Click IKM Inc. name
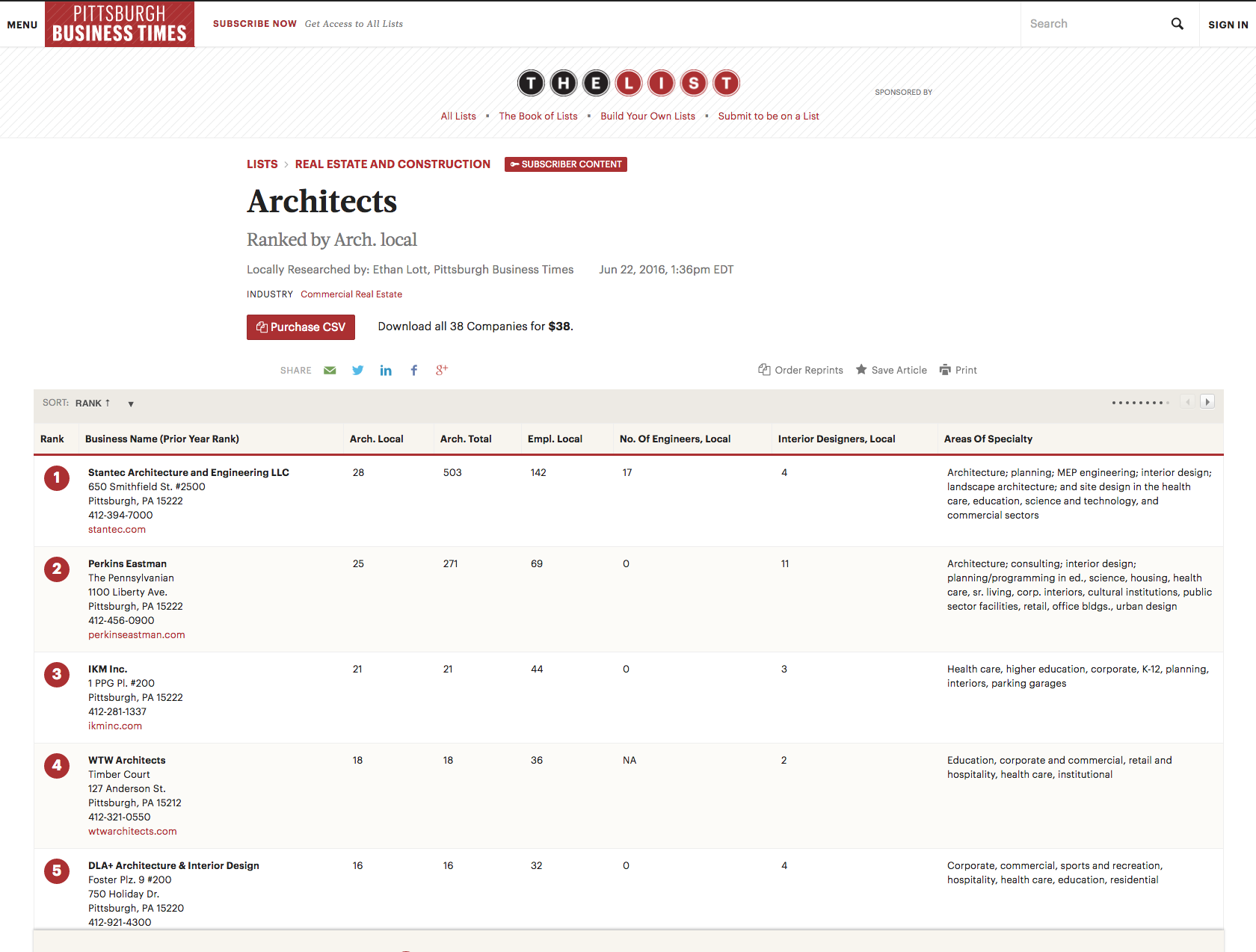 (x=108, y=669)
